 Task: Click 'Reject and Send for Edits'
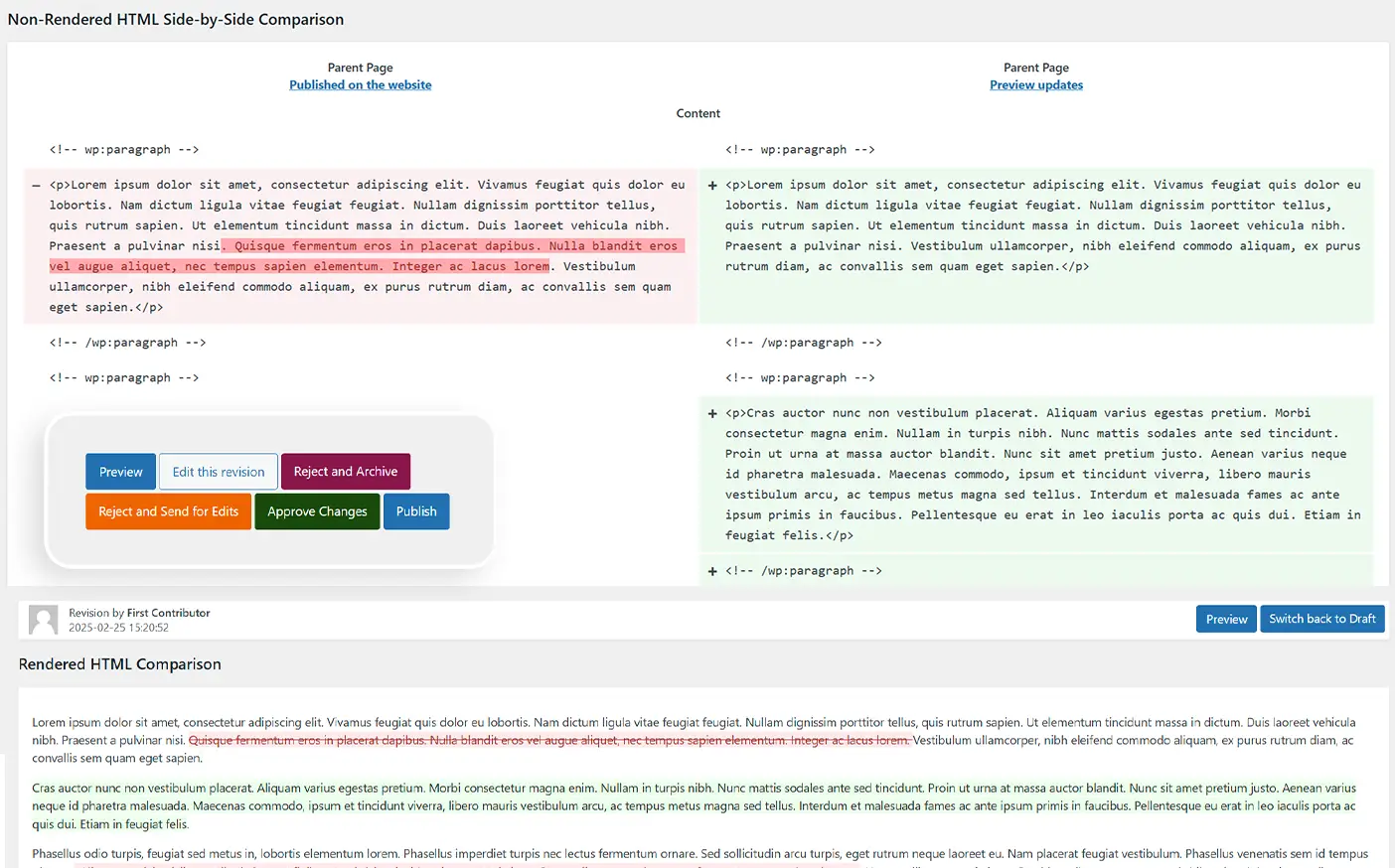tap(168, 511)
